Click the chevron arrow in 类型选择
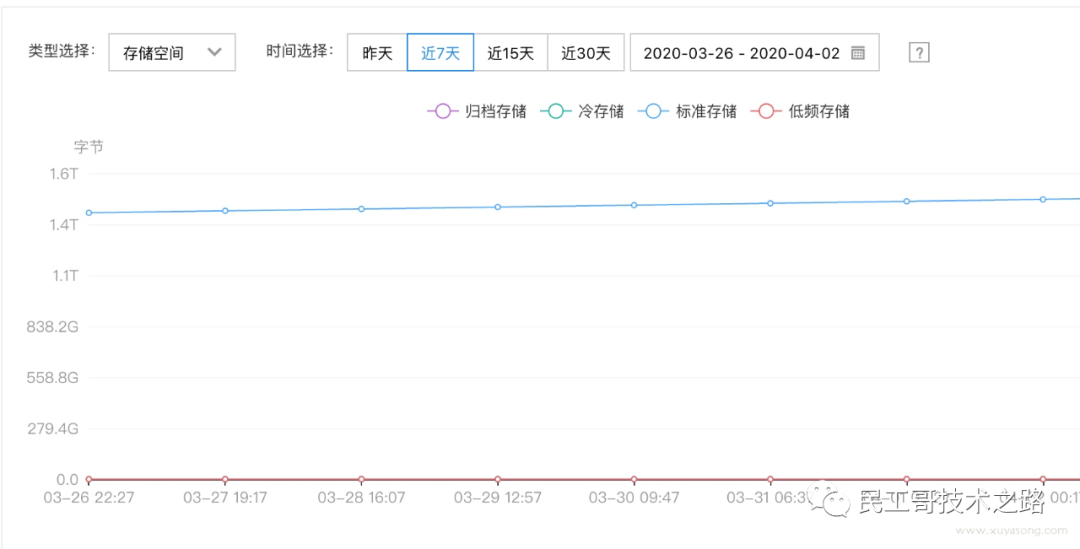Viewport: 1080px width, 549px height. click(214, 52)
